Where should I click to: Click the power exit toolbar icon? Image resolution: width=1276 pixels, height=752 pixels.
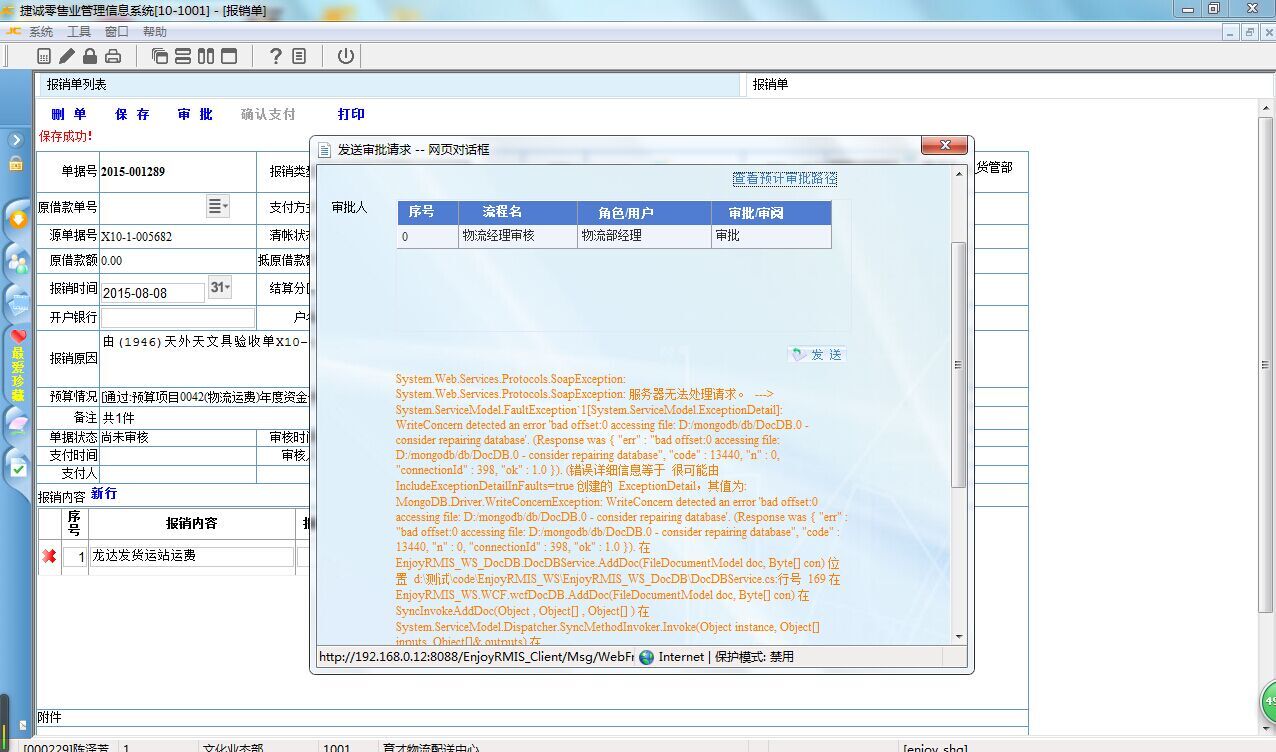click(346, 56)
